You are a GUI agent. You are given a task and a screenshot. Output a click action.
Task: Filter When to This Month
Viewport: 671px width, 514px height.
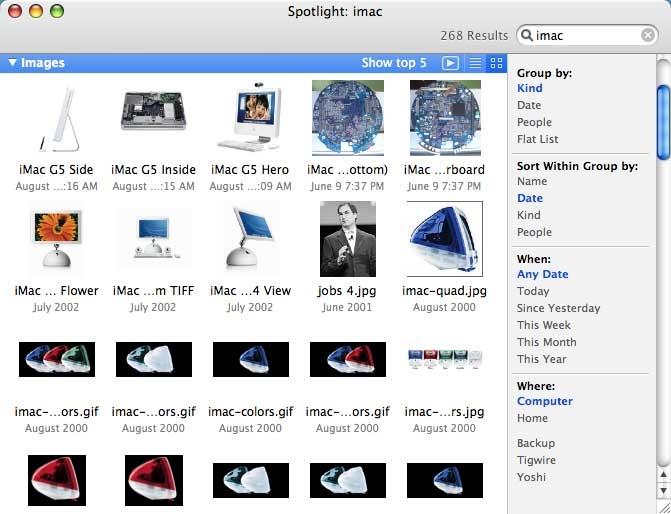pos(546,342)
